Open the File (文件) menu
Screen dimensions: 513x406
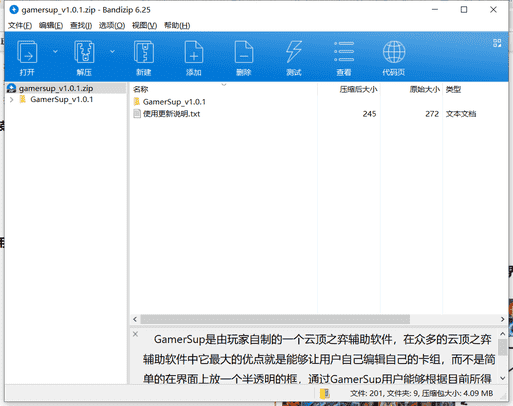pos(20,25)
